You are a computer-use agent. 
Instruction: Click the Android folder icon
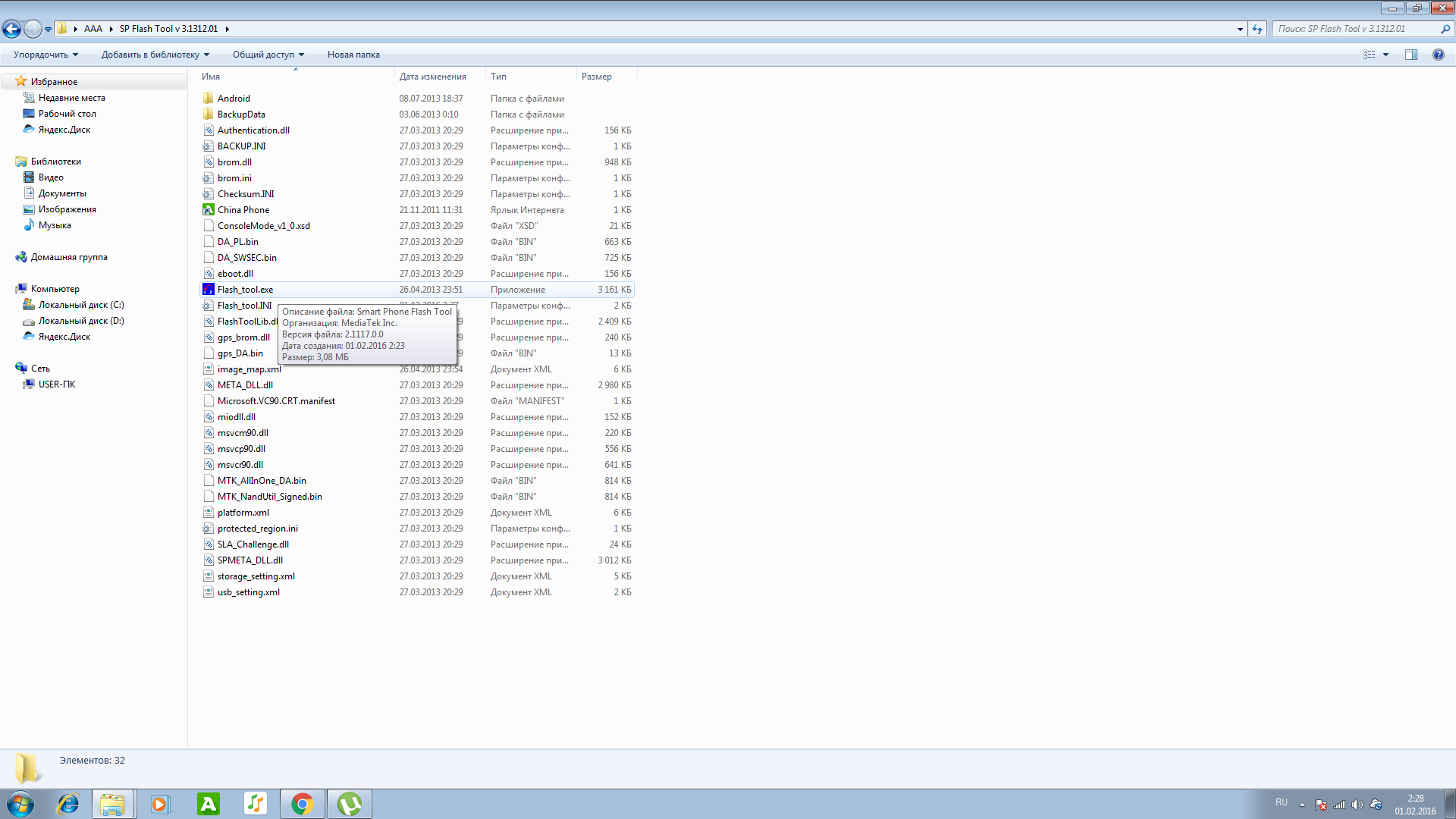click(x=209, y=99)
